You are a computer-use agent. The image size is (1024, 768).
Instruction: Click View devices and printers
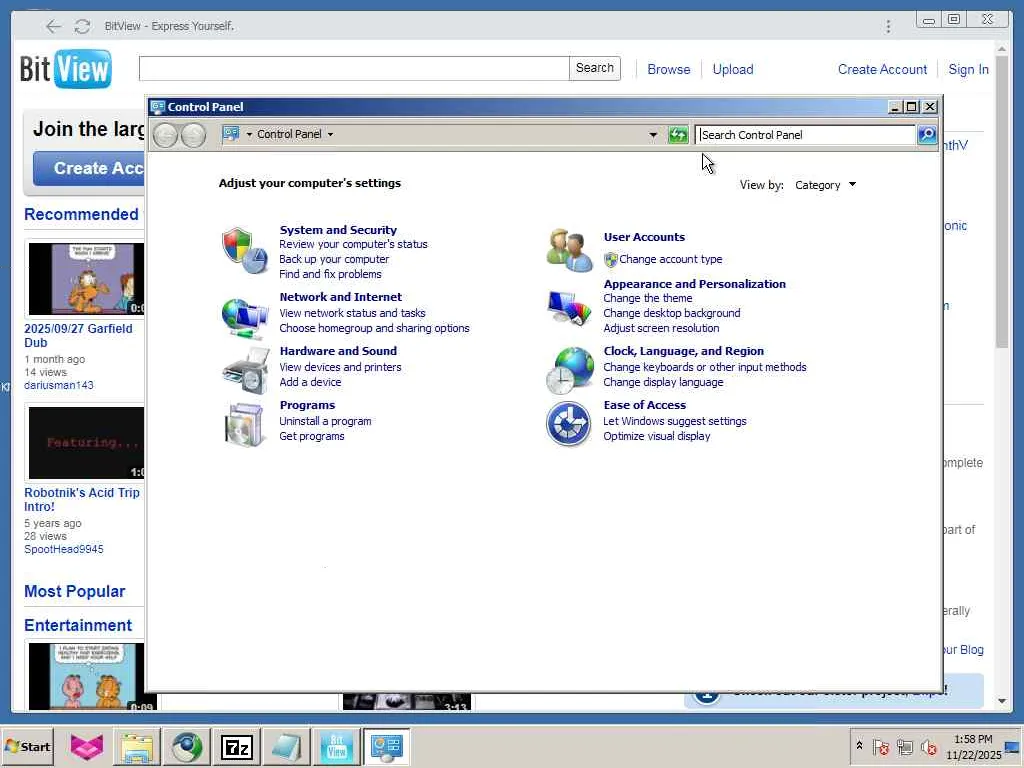coord(340,367)
